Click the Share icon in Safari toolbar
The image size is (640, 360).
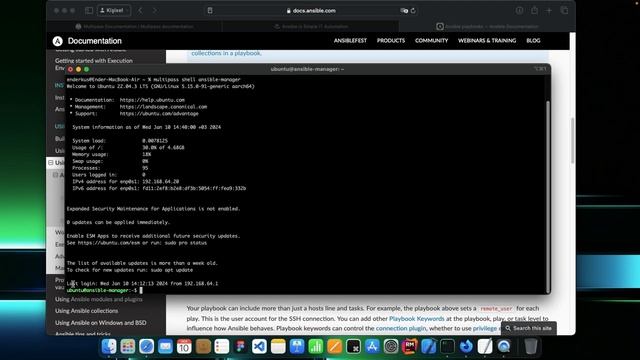pyautogui.click(x=534, y=11)
